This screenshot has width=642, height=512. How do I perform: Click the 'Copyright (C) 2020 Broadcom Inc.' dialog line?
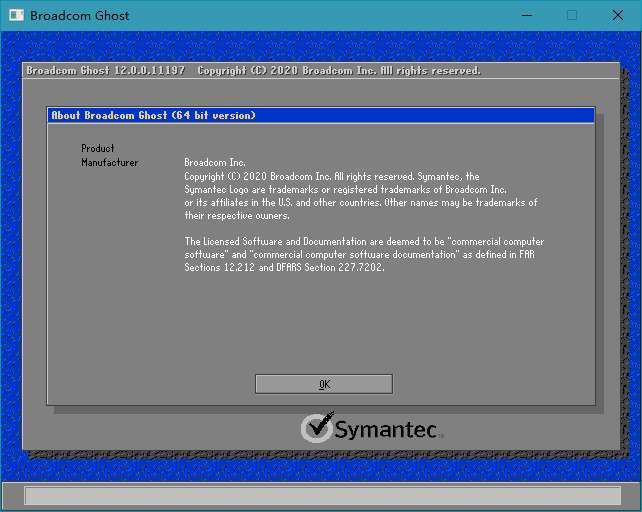click(x=332, y=177)
